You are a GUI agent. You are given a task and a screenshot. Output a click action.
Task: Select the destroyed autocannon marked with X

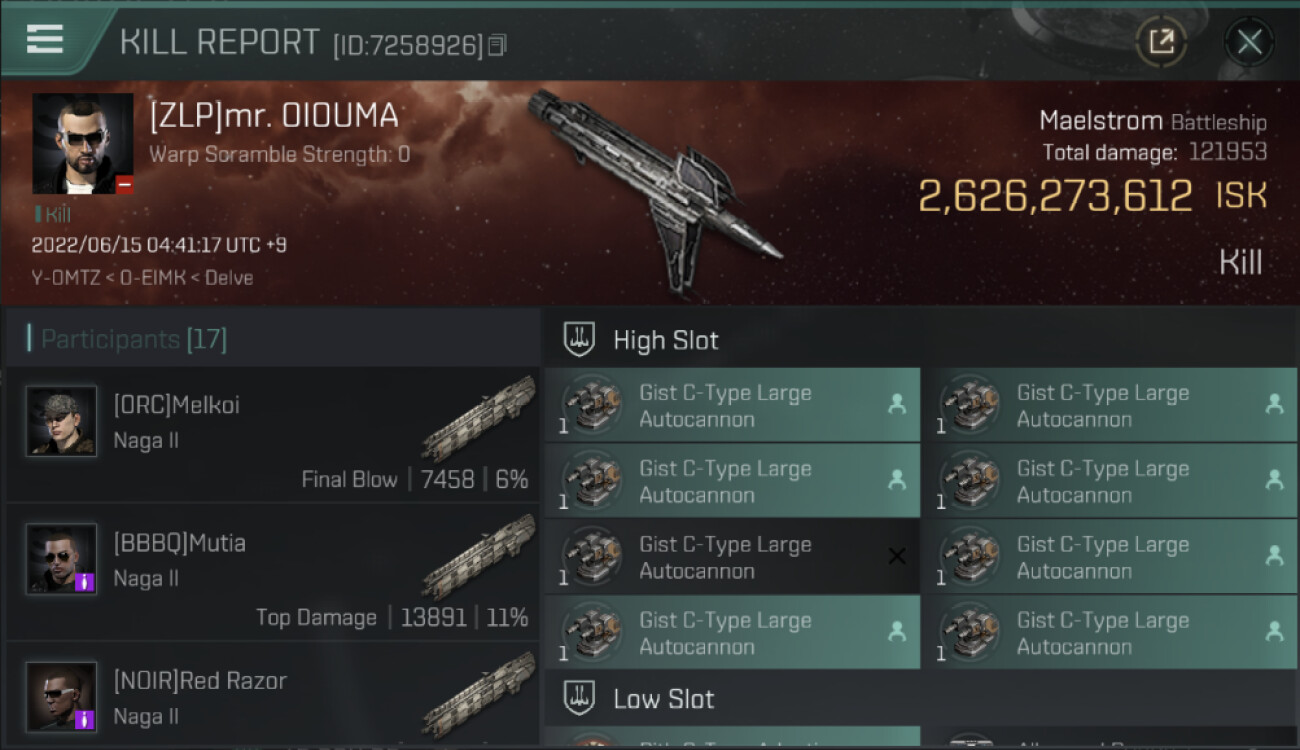[x=732, y=557]
